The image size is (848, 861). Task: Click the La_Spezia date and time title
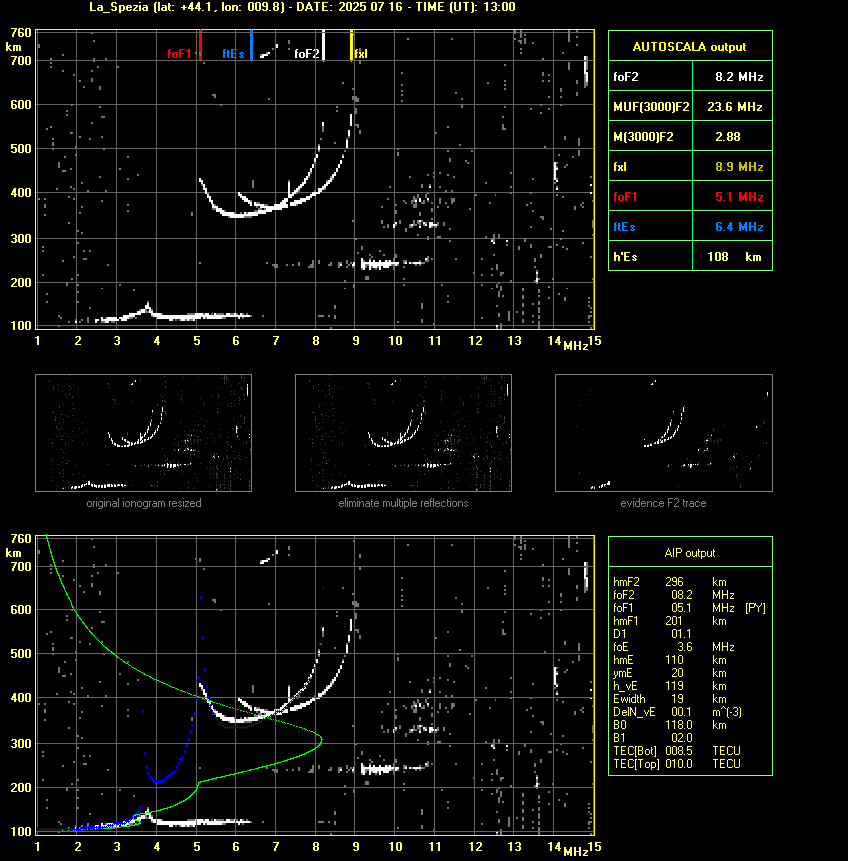tap(302, 7)
